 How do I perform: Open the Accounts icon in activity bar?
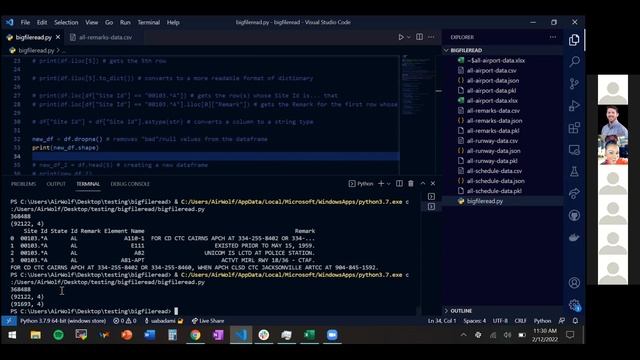[x=574, y=282]
